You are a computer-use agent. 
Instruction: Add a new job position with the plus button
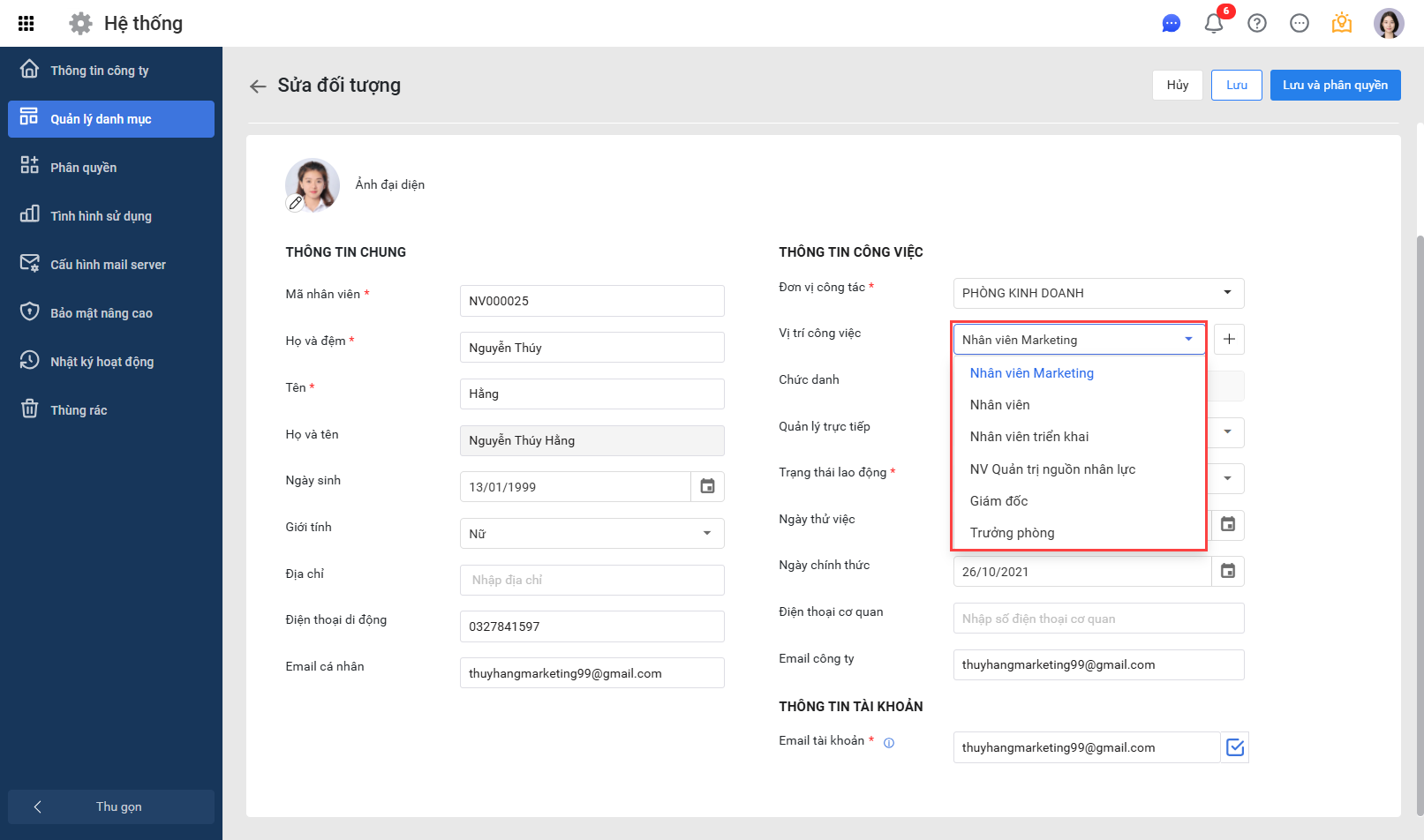(x=1229, y=339)
